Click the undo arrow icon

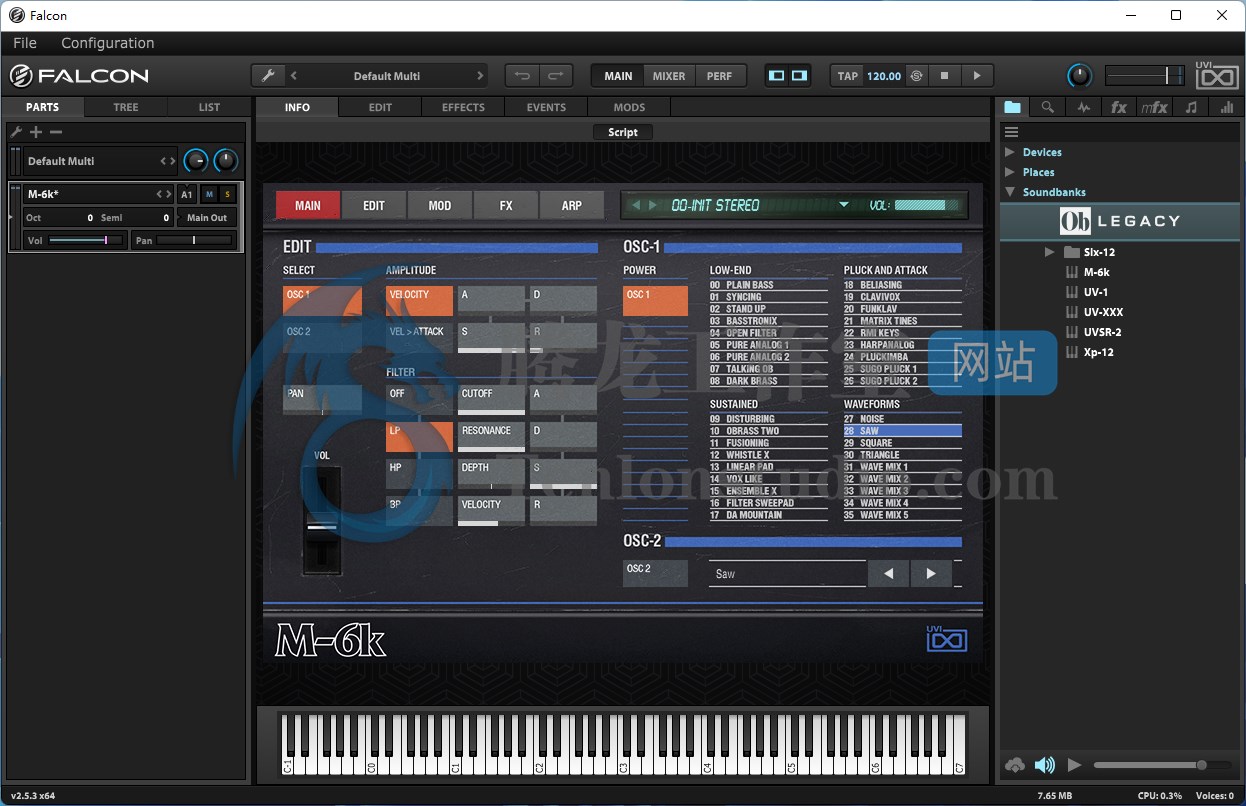tap(522, 76)
